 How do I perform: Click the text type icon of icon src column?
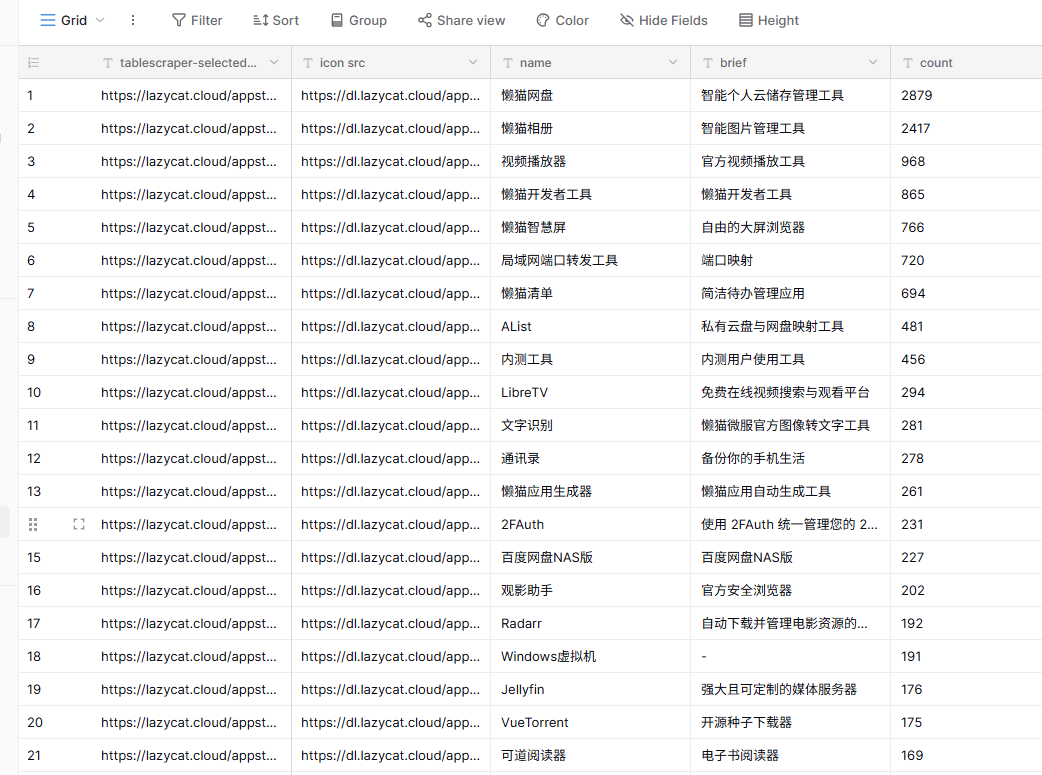[308, 63]
